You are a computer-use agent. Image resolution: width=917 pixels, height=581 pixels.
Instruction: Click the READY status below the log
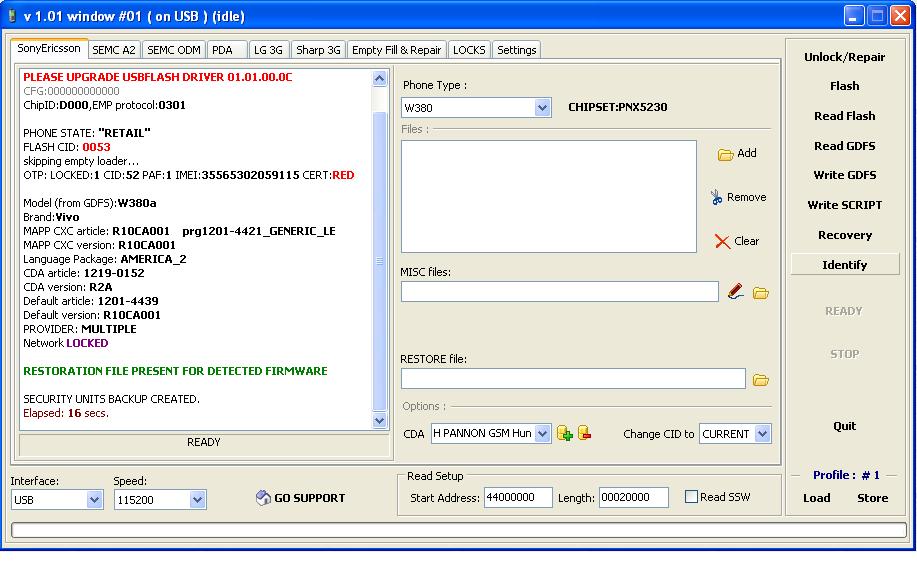click(x=204, y=442)
